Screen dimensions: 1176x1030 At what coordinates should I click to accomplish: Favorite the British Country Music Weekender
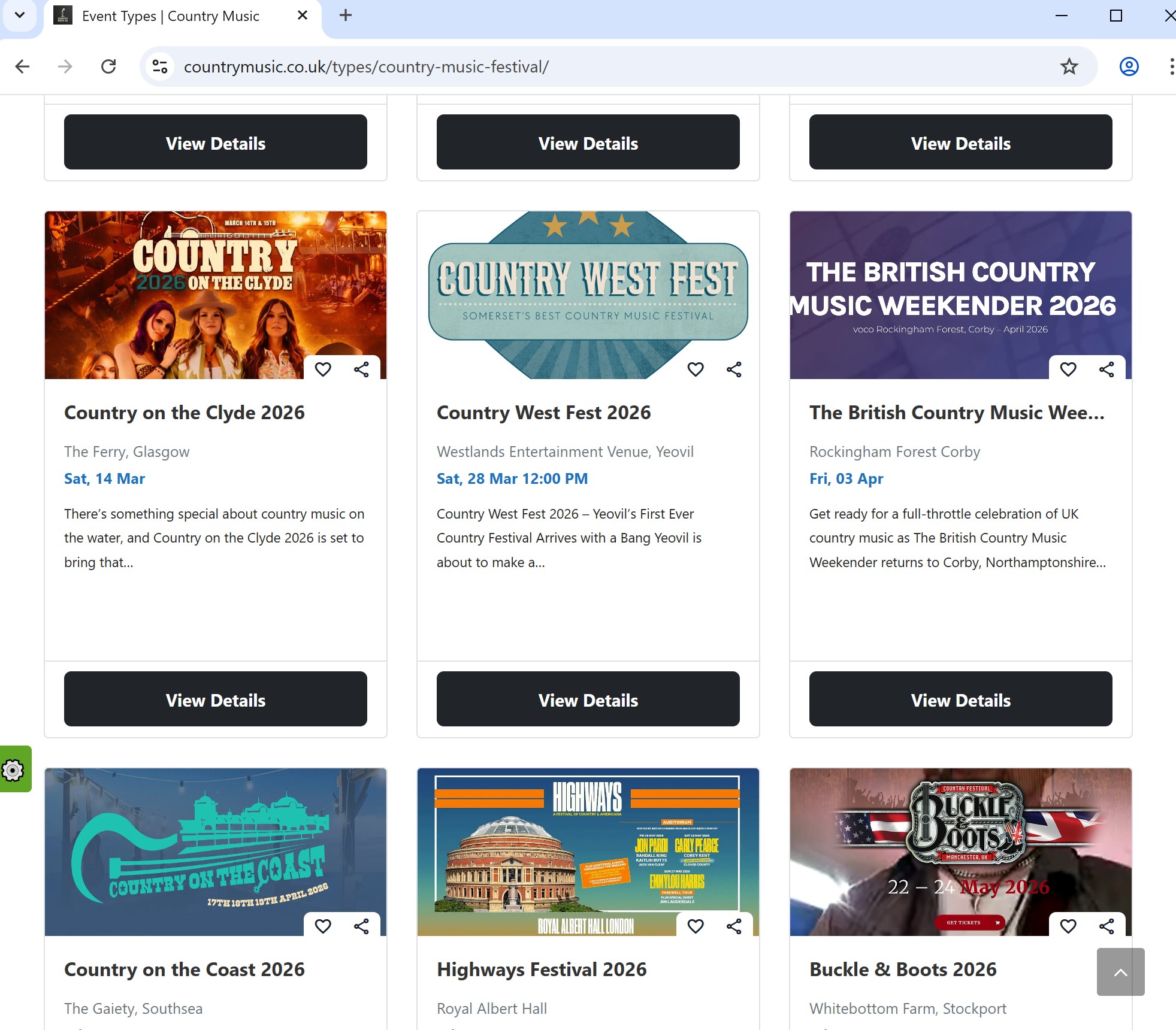1068,369
